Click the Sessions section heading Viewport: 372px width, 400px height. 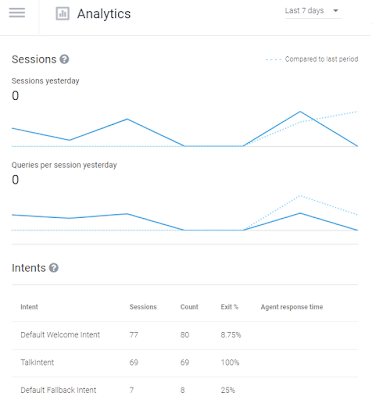[34, 59]
